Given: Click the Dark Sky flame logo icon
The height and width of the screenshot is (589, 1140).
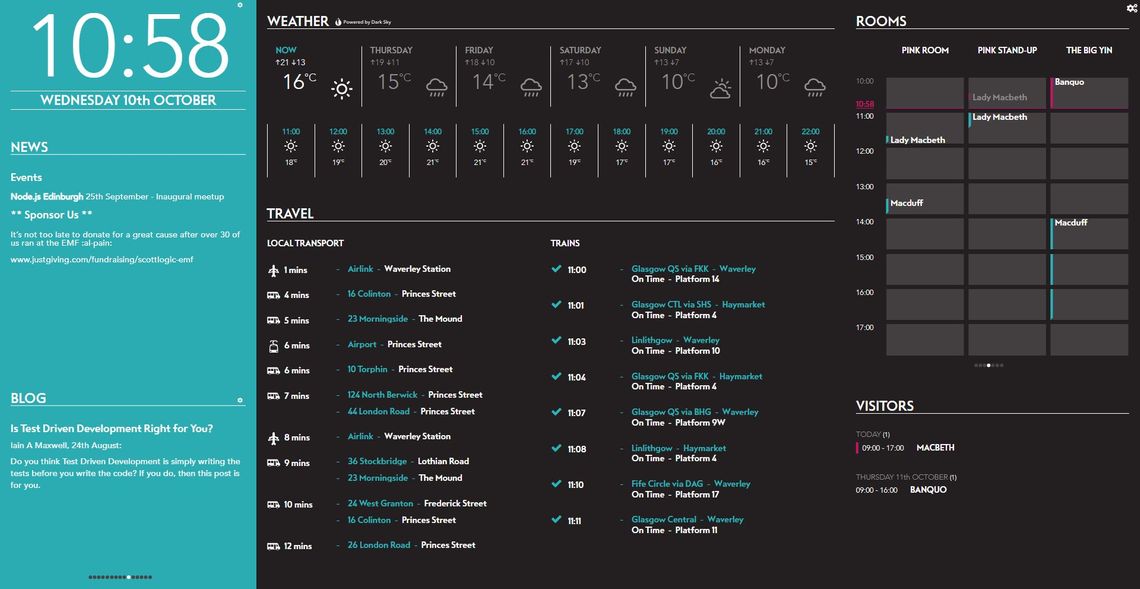Looking at the screenshot, I should click(x=338, y=22).
